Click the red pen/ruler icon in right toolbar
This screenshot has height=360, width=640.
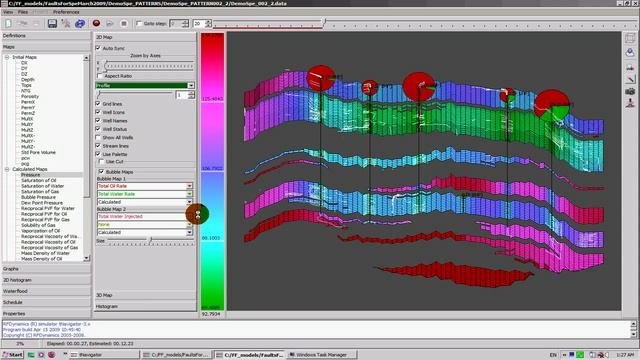click(x=630, y=79)
